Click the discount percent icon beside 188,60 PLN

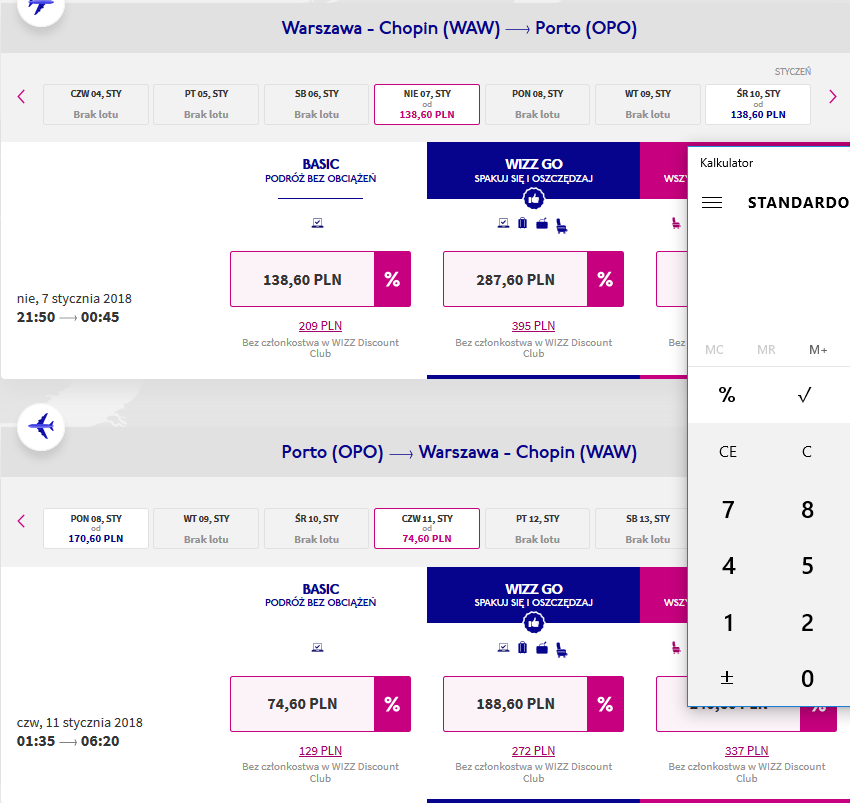606,704
